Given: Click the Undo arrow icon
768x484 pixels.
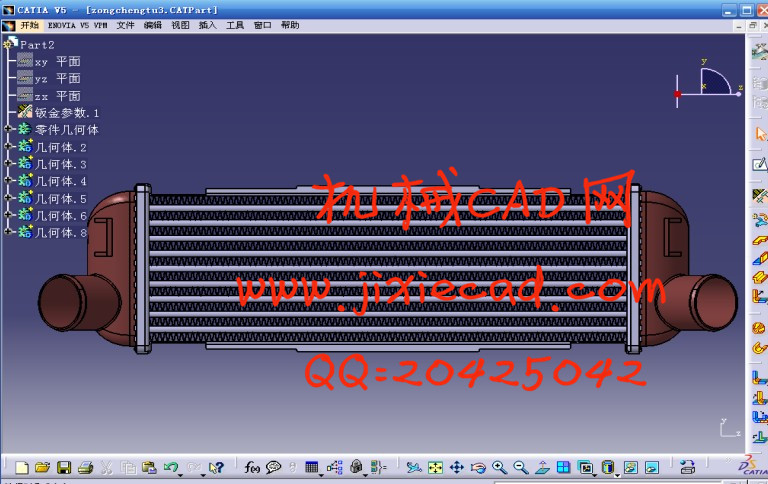Looking at the screenshot, I should tap(170, 467).
